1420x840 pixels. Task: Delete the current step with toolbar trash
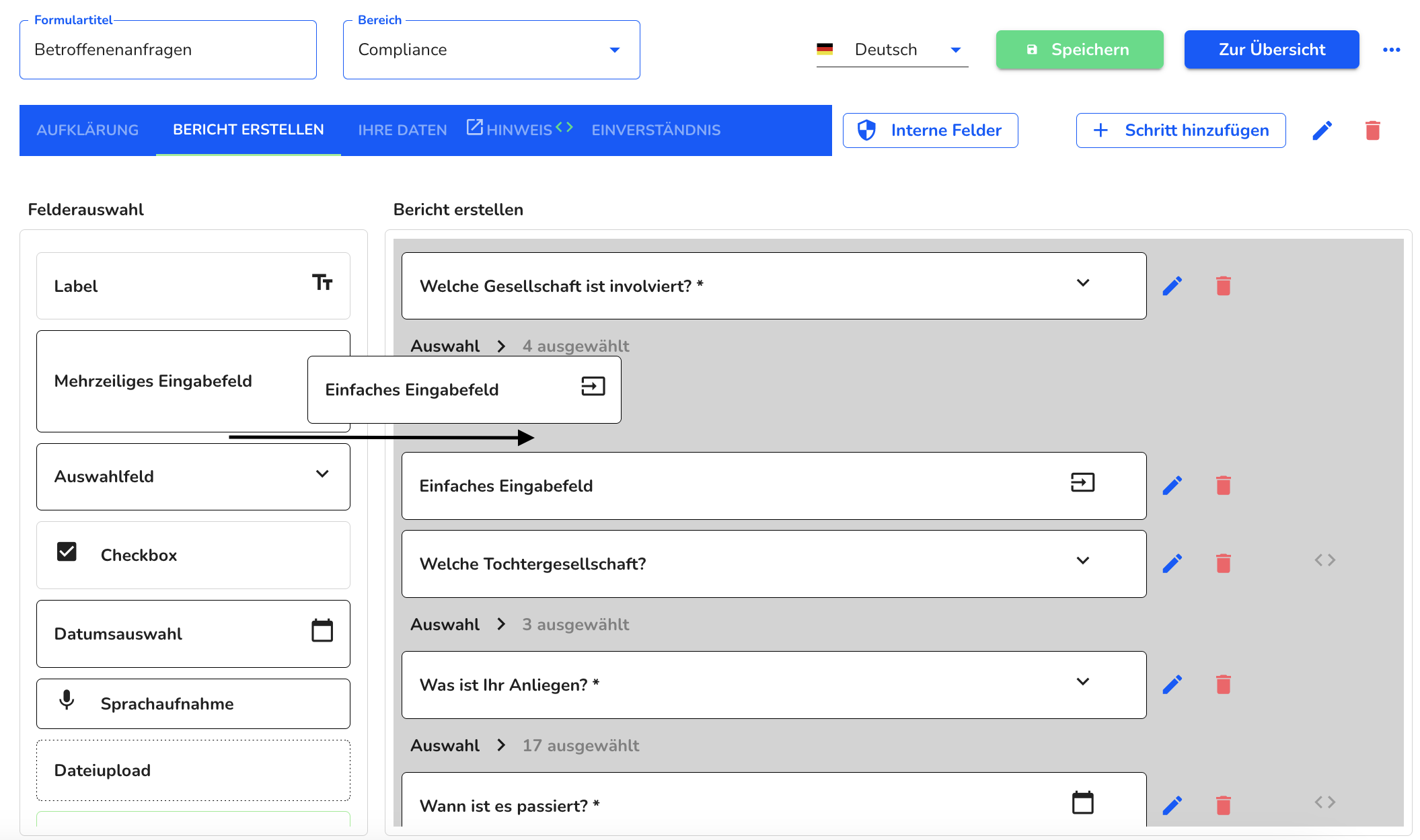[1372, 130]
